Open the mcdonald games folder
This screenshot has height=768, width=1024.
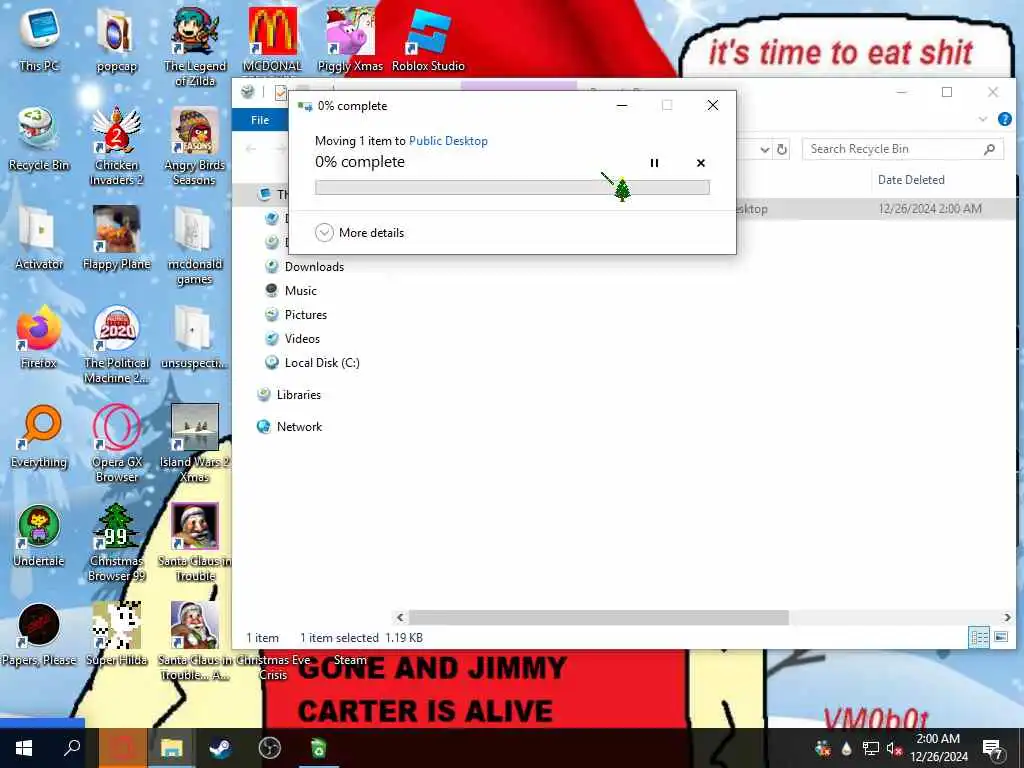pyautogui.click(x=195, y=244)
